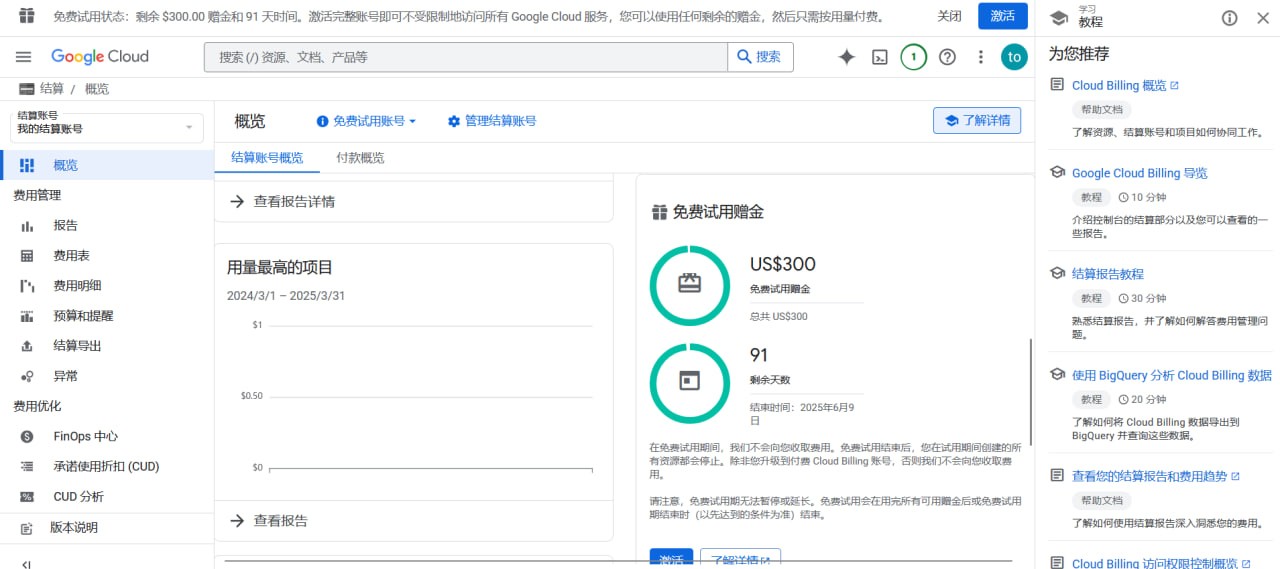Click the blue 激活 button in credits card
Viewport: 1280px width, 569px height.
pos(671,559)
